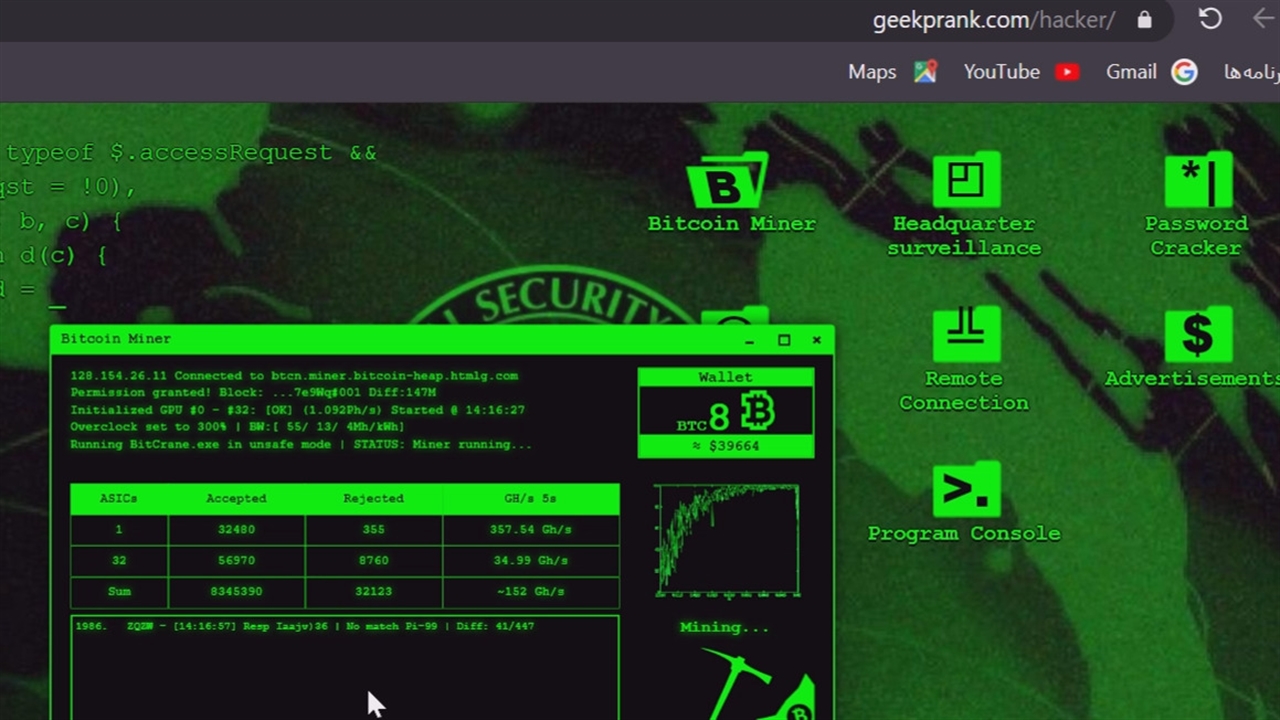Screen dimensions: 1280x720
Task: Click the Bitcoin Miner window title bar
Action: coord(400,339)
